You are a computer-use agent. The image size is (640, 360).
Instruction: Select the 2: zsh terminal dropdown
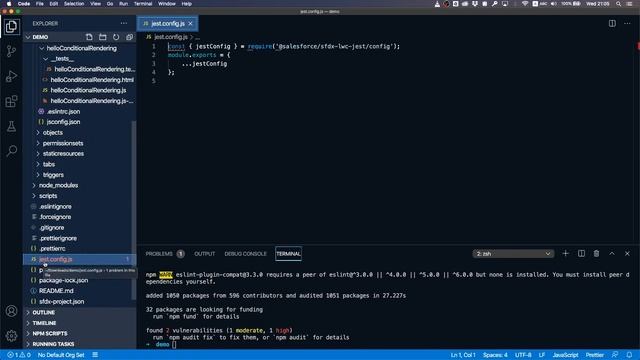point(513,254)
